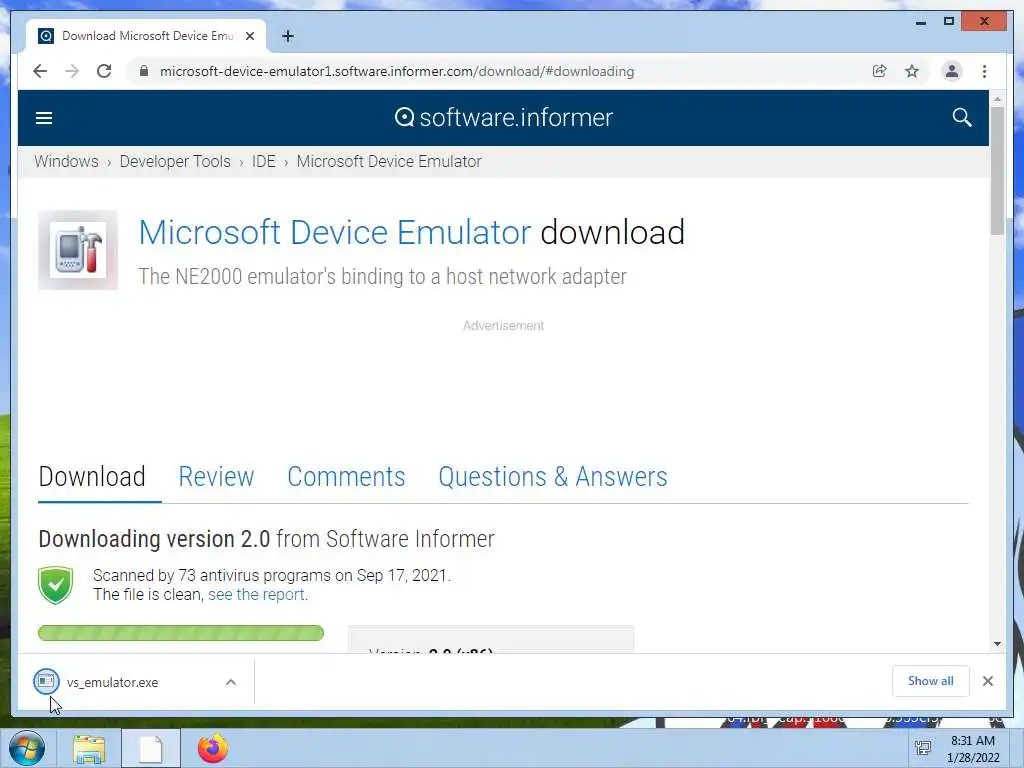Image resolution: width=1024 pixels, height=768 pixels.
Task: Open the Chrome three-dot menu
Action: click(984, 71)
